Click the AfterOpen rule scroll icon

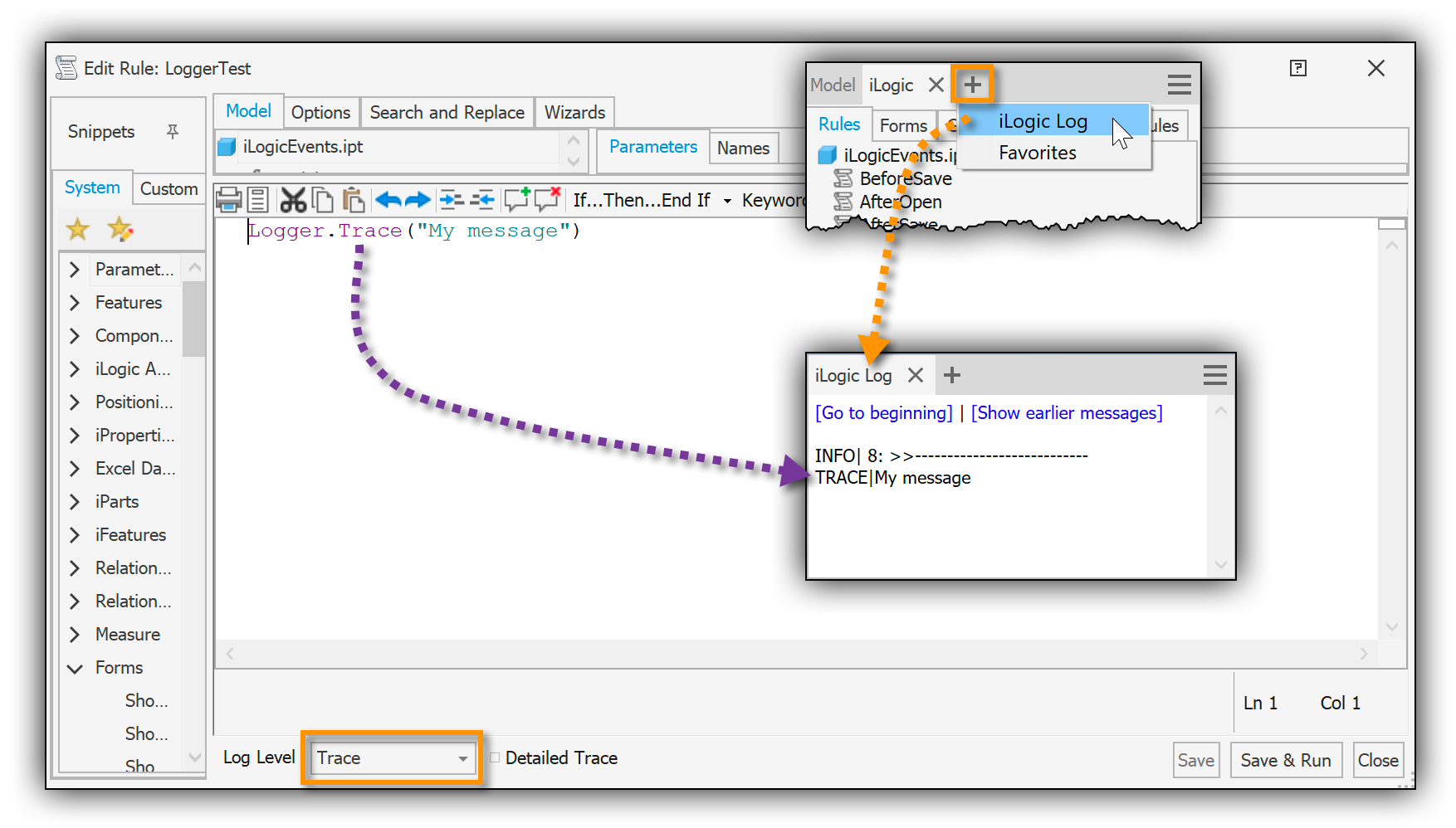coord(843,202)
